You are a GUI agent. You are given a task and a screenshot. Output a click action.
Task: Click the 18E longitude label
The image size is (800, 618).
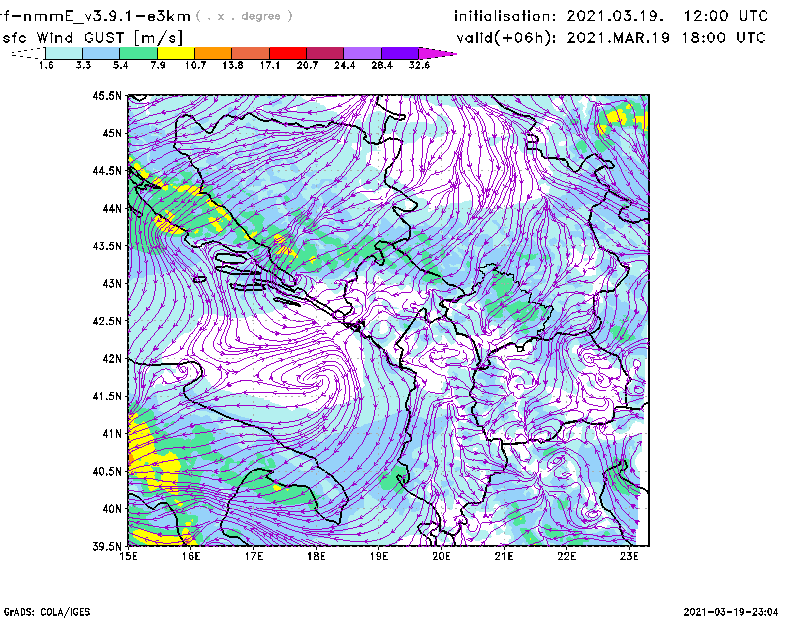tap(316, 556)
